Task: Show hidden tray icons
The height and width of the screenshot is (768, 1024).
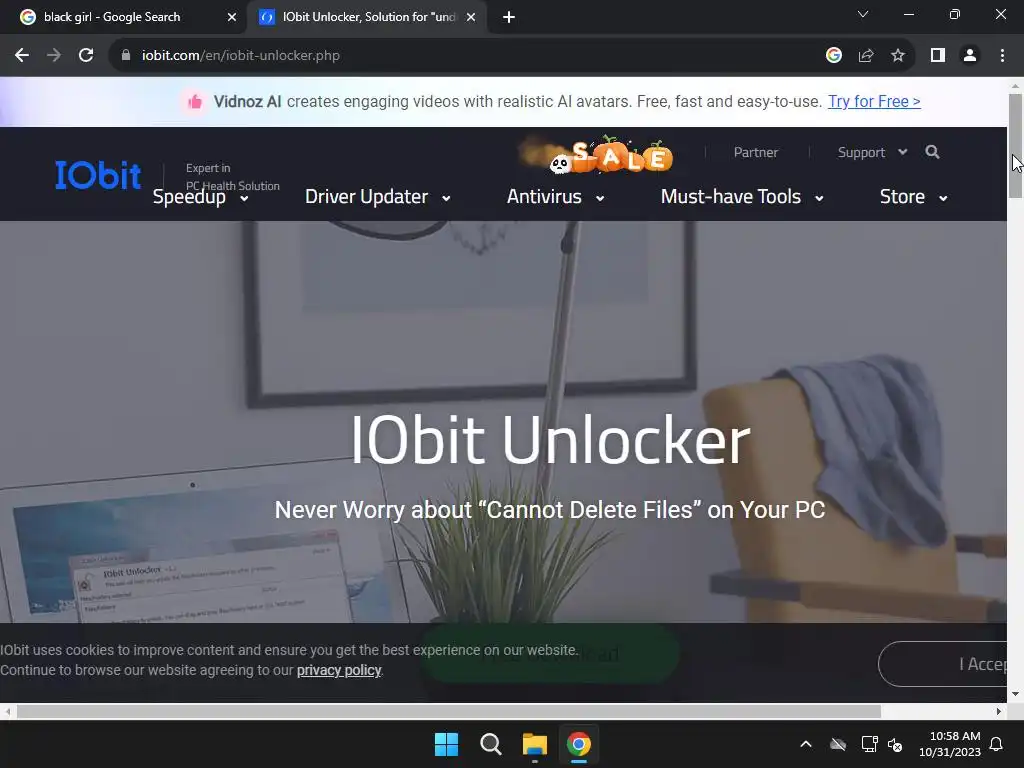Action: [806, 744]
